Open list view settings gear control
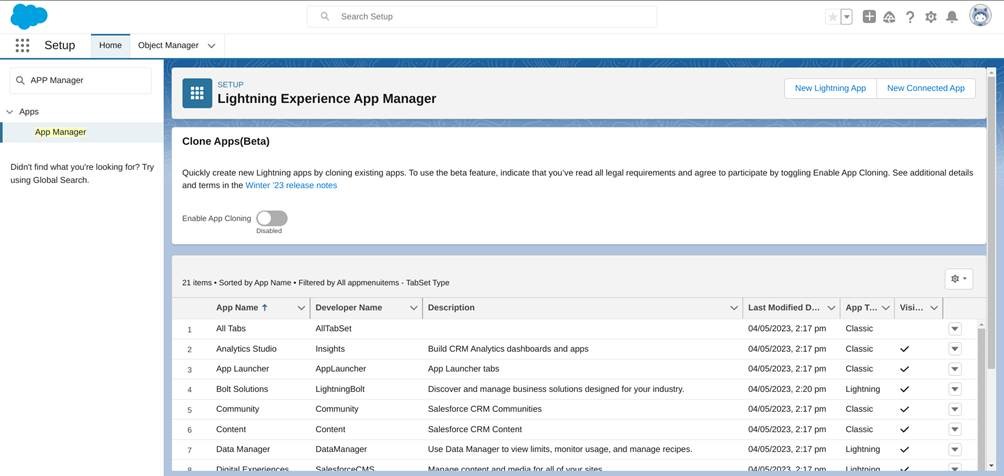Image resolution: width=1004 pixels, height=476 pixels. (x=958, y=279)
